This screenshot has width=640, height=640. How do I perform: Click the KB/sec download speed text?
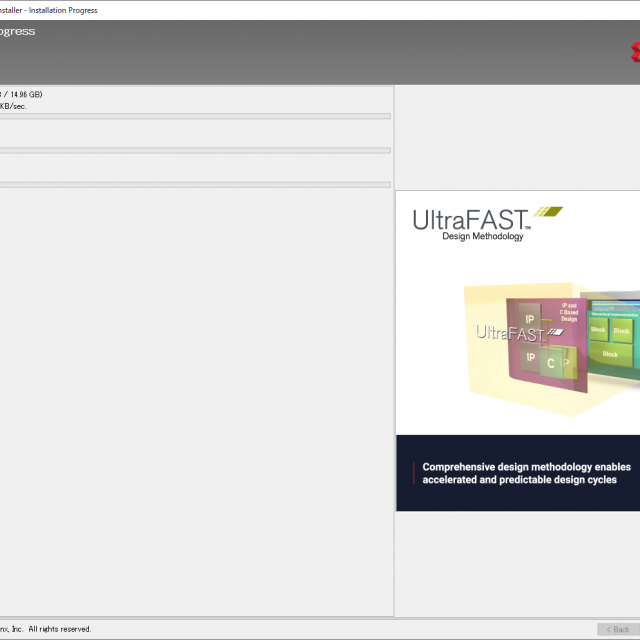(12, 105)
